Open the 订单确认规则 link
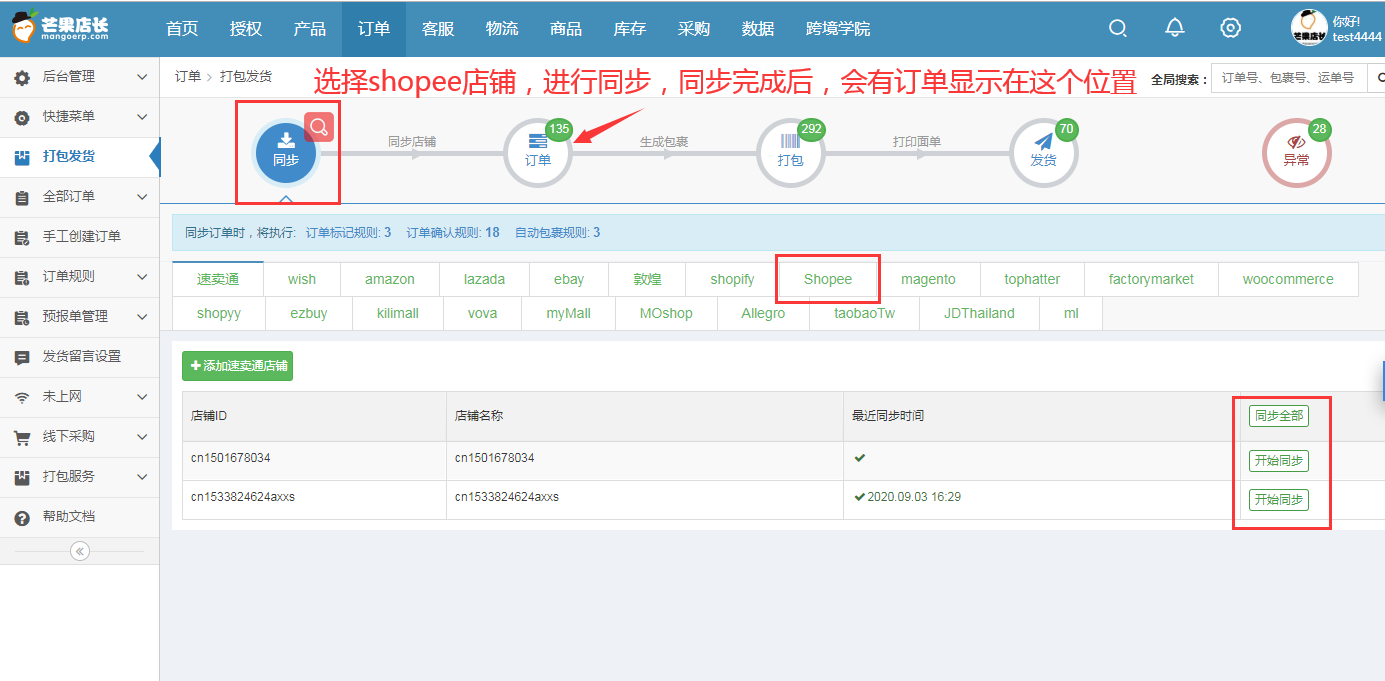The width and height of the screenshot is (1385, 681). click(453, 233)
